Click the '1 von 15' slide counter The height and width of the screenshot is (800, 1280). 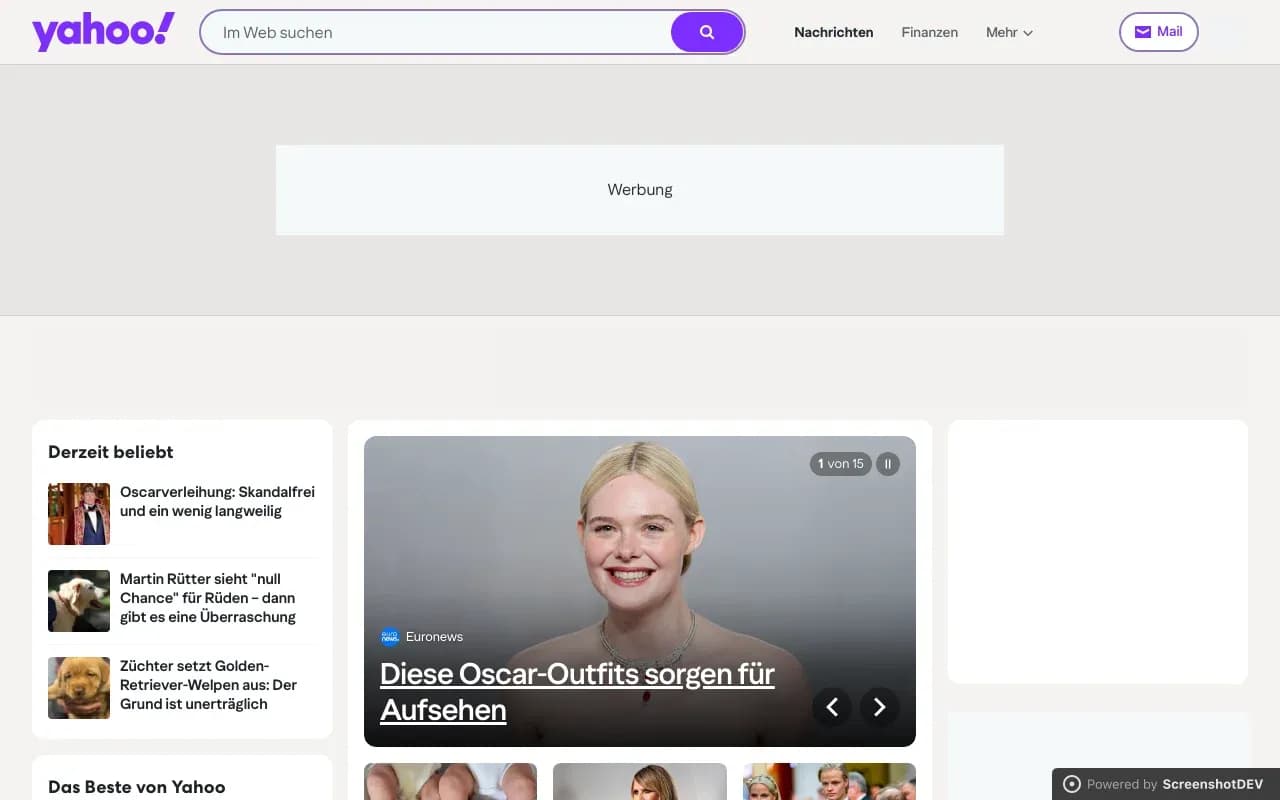841,464
